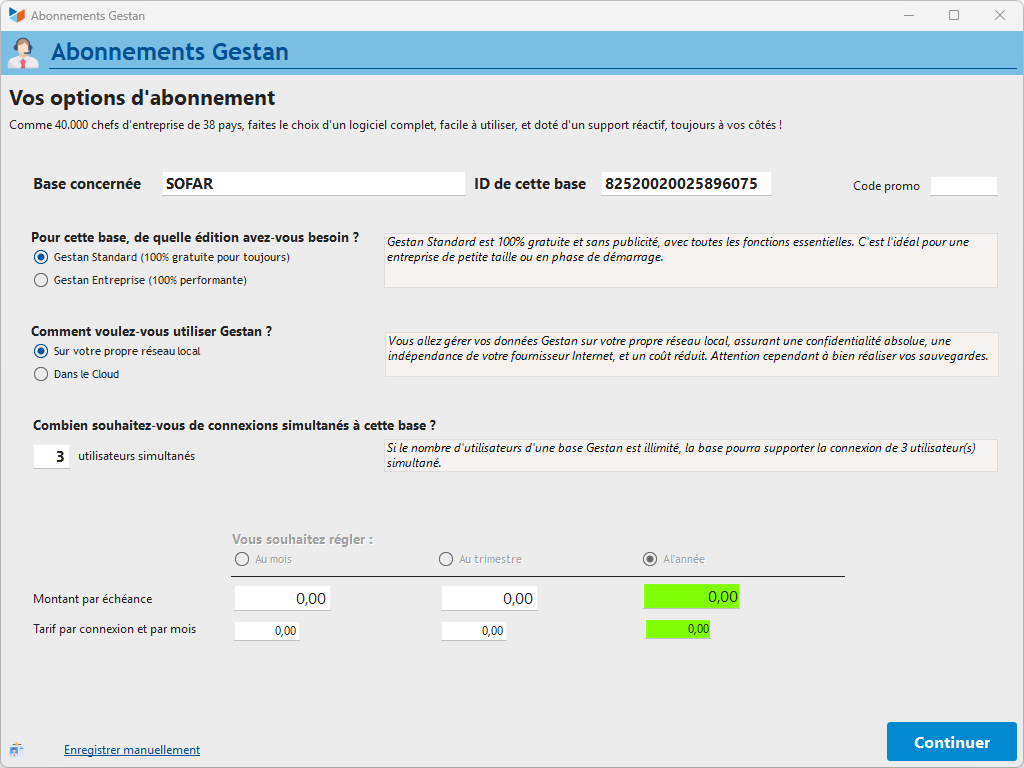The height and width of the screenshot is (768, 1024).
Task: Click the green yearly 'Tarif par connexion' field
Action: (678, 629)
